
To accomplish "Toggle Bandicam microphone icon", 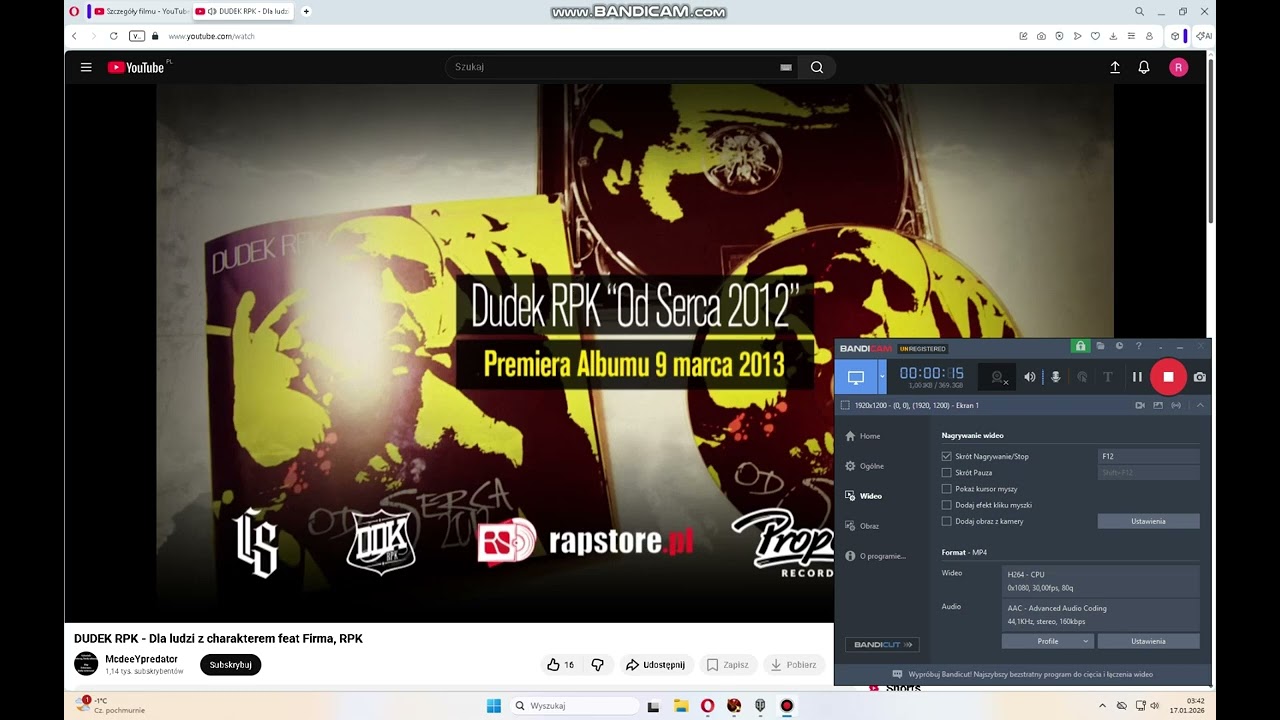I will [1056, 377].
